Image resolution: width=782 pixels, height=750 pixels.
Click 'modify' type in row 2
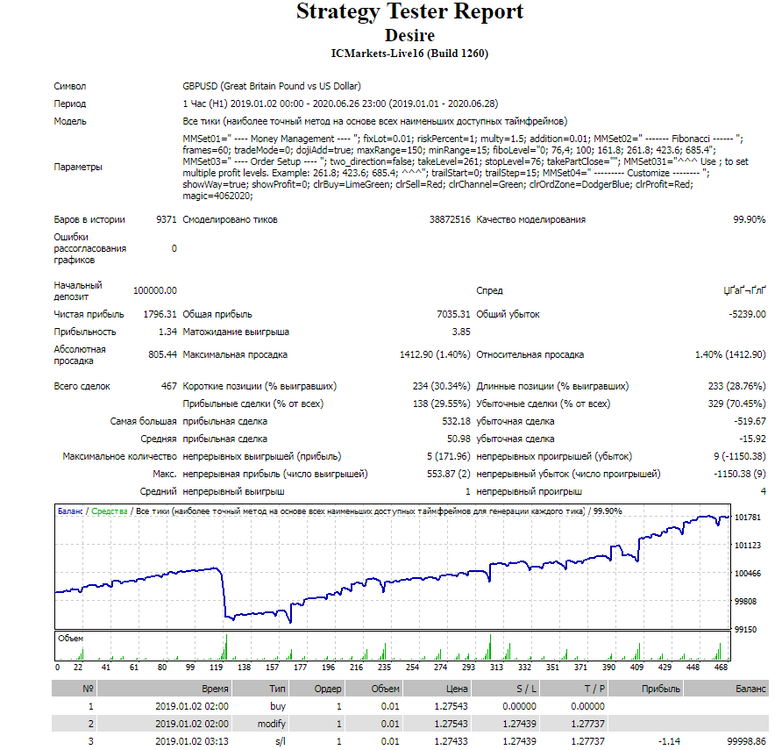pos(271,724)
